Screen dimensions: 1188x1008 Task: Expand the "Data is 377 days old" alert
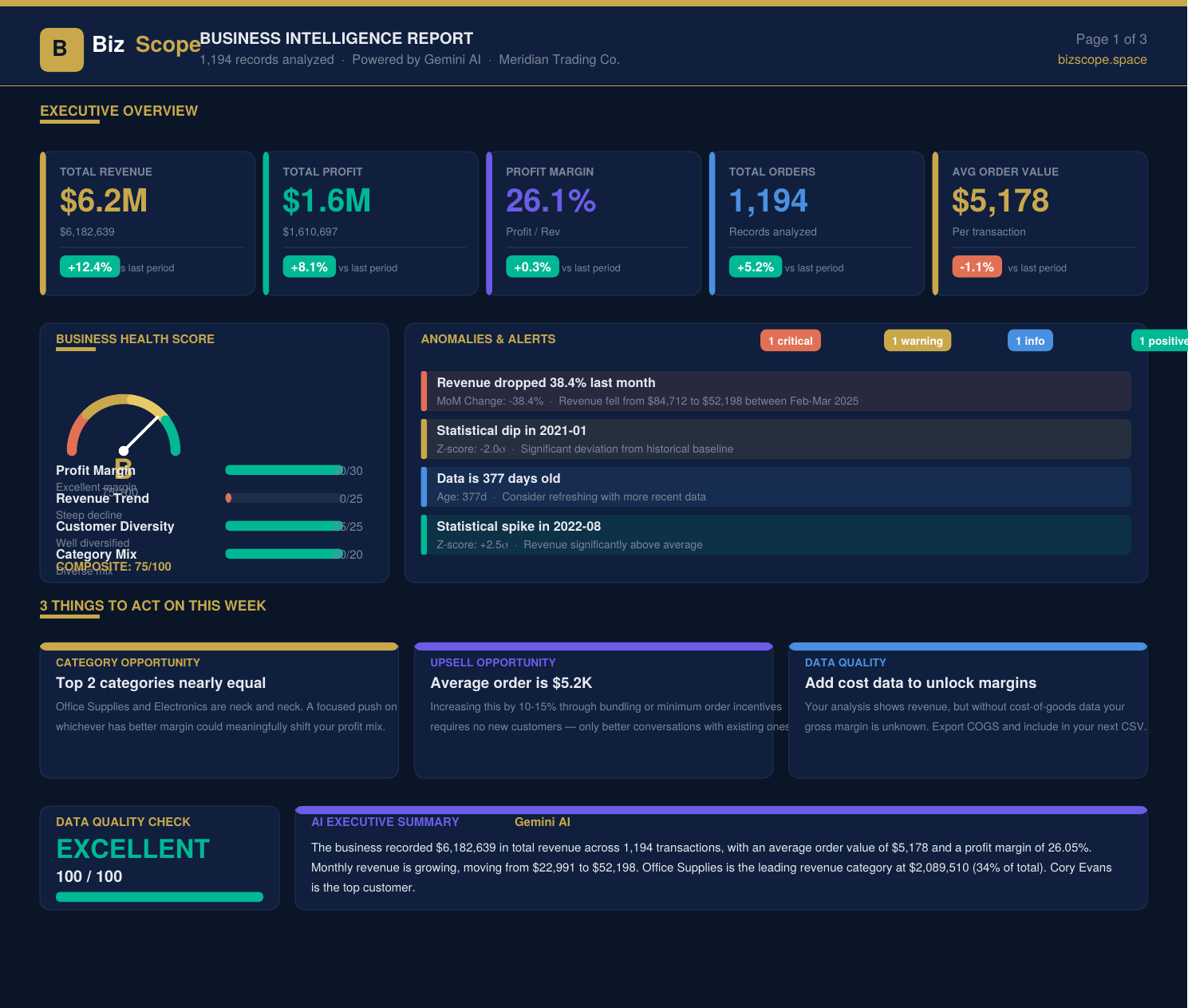tap(776, 487)
